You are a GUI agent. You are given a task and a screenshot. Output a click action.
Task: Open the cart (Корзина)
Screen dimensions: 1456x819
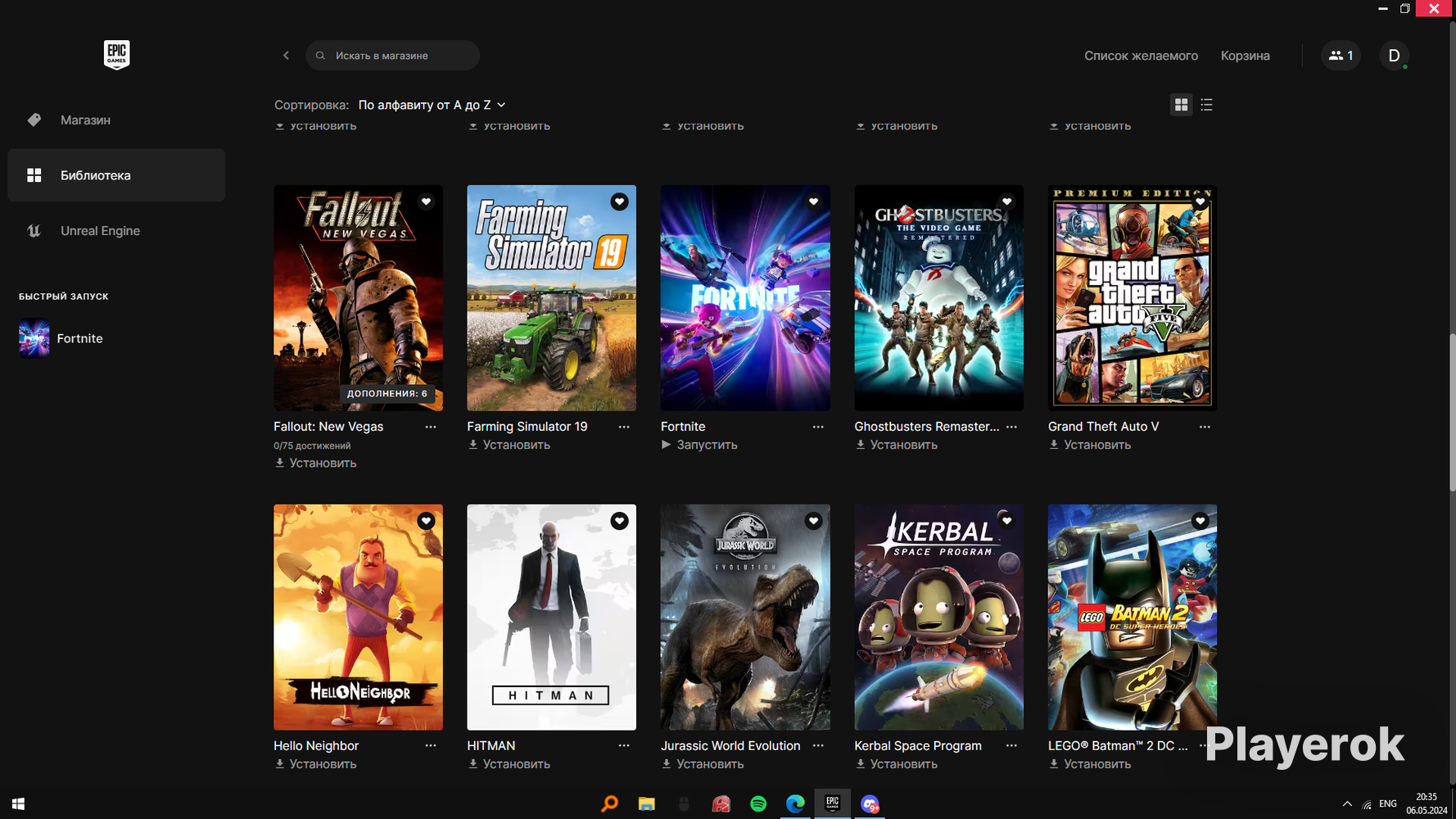[1245, 56]
